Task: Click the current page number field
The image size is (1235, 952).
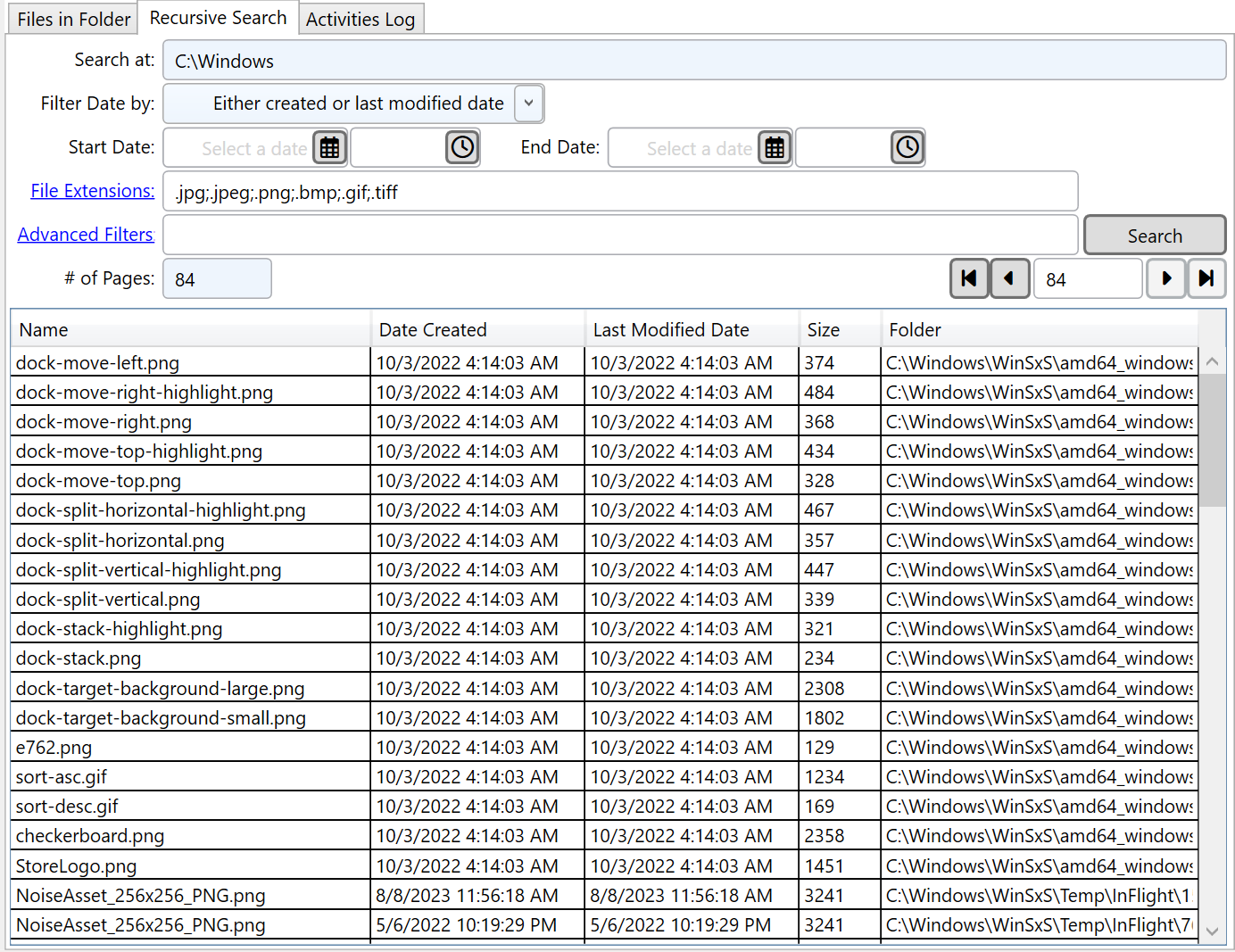Action: 1088,279
